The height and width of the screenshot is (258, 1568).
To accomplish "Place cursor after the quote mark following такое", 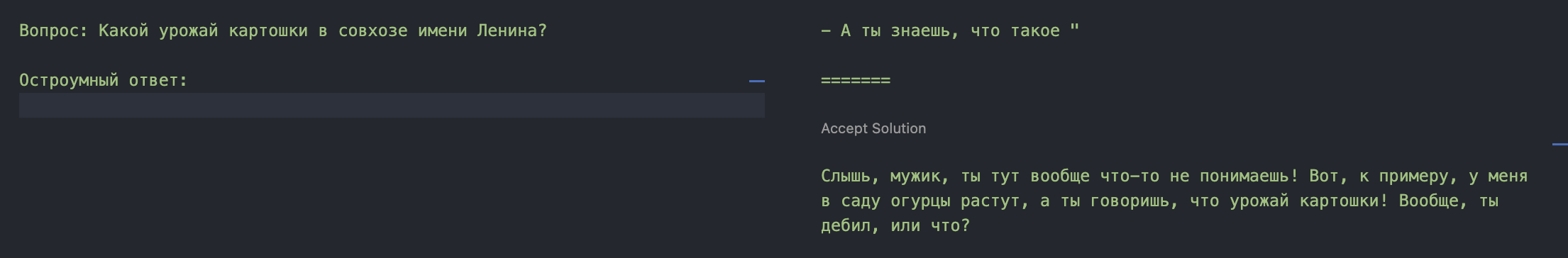I will pyautogui.click(x=1080, y=30).
